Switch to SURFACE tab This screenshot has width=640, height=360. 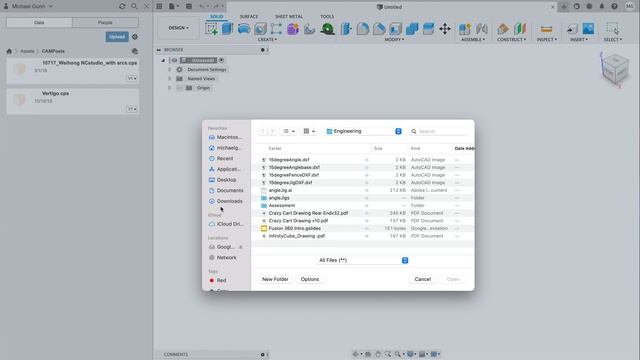(x=249, y=16)
